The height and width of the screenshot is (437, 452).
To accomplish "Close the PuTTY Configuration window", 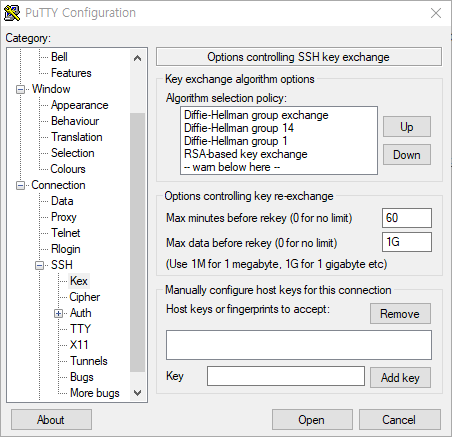I will (436, 13).
